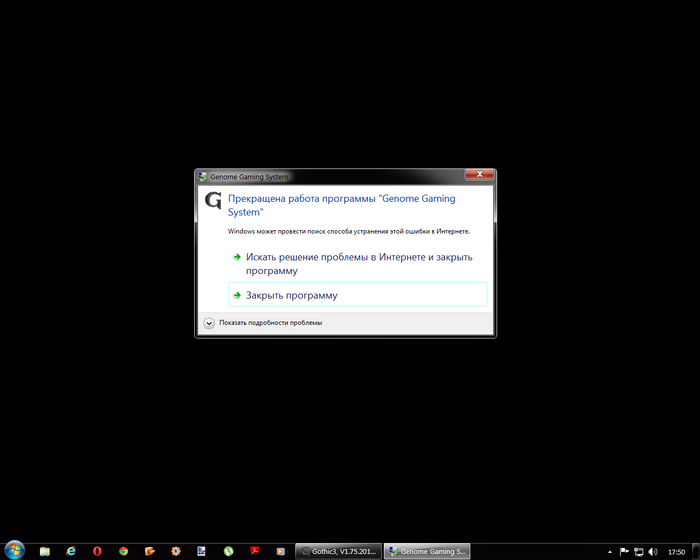
Task: Open Windows Explorer from taskbar
Action: (x=45, y=551)
